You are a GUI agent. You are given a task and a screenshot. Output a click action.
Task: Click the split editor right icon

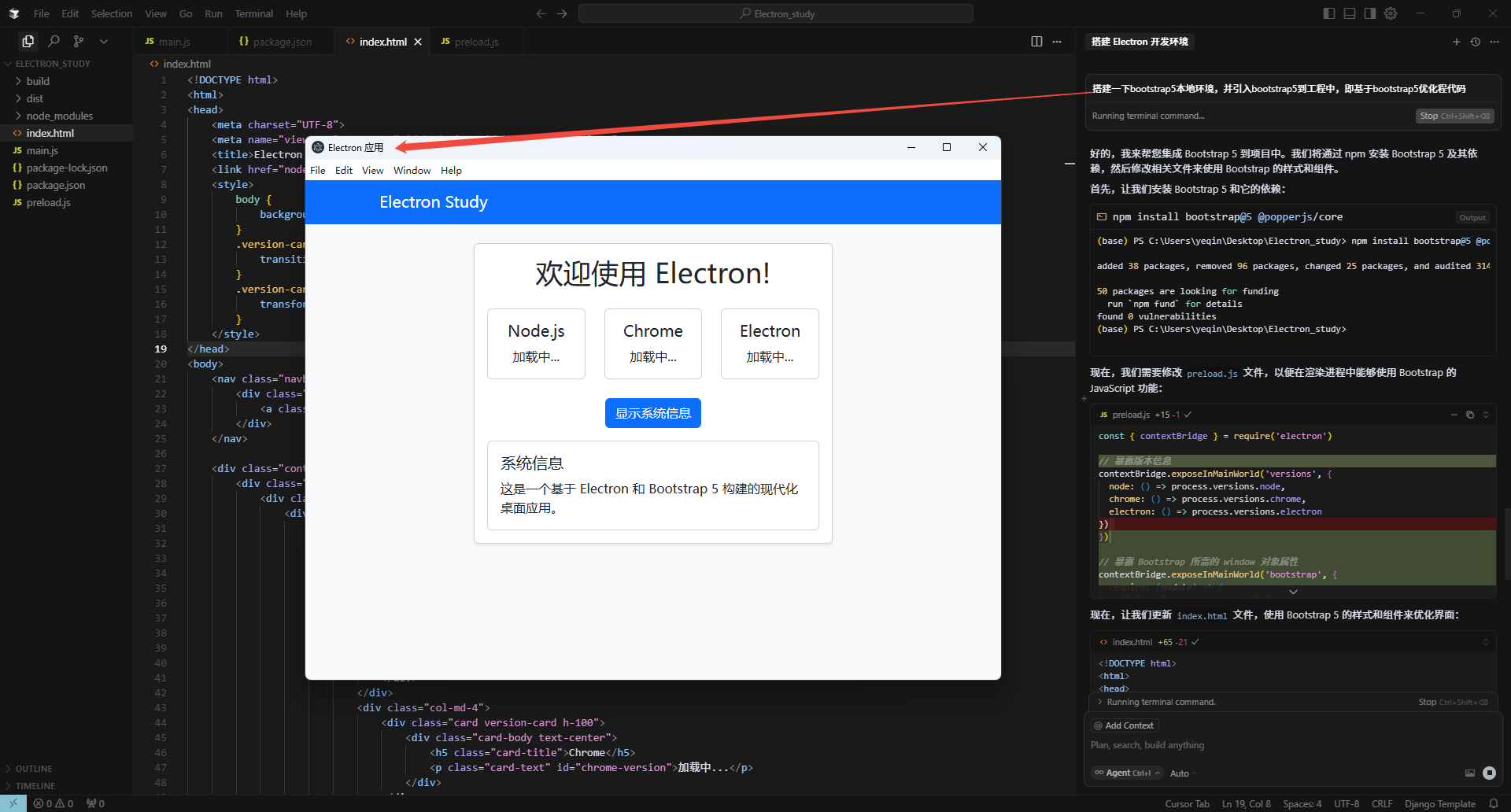click(1036, 42)
